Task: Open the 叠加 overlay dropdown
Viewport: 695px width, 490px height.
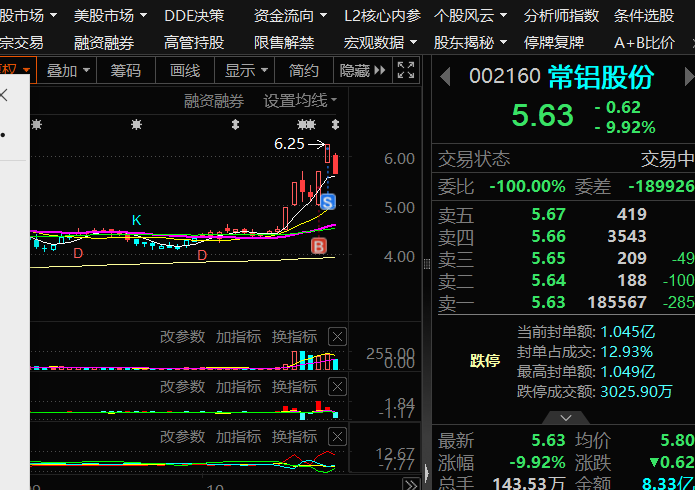Action: (x=67, y=71)
